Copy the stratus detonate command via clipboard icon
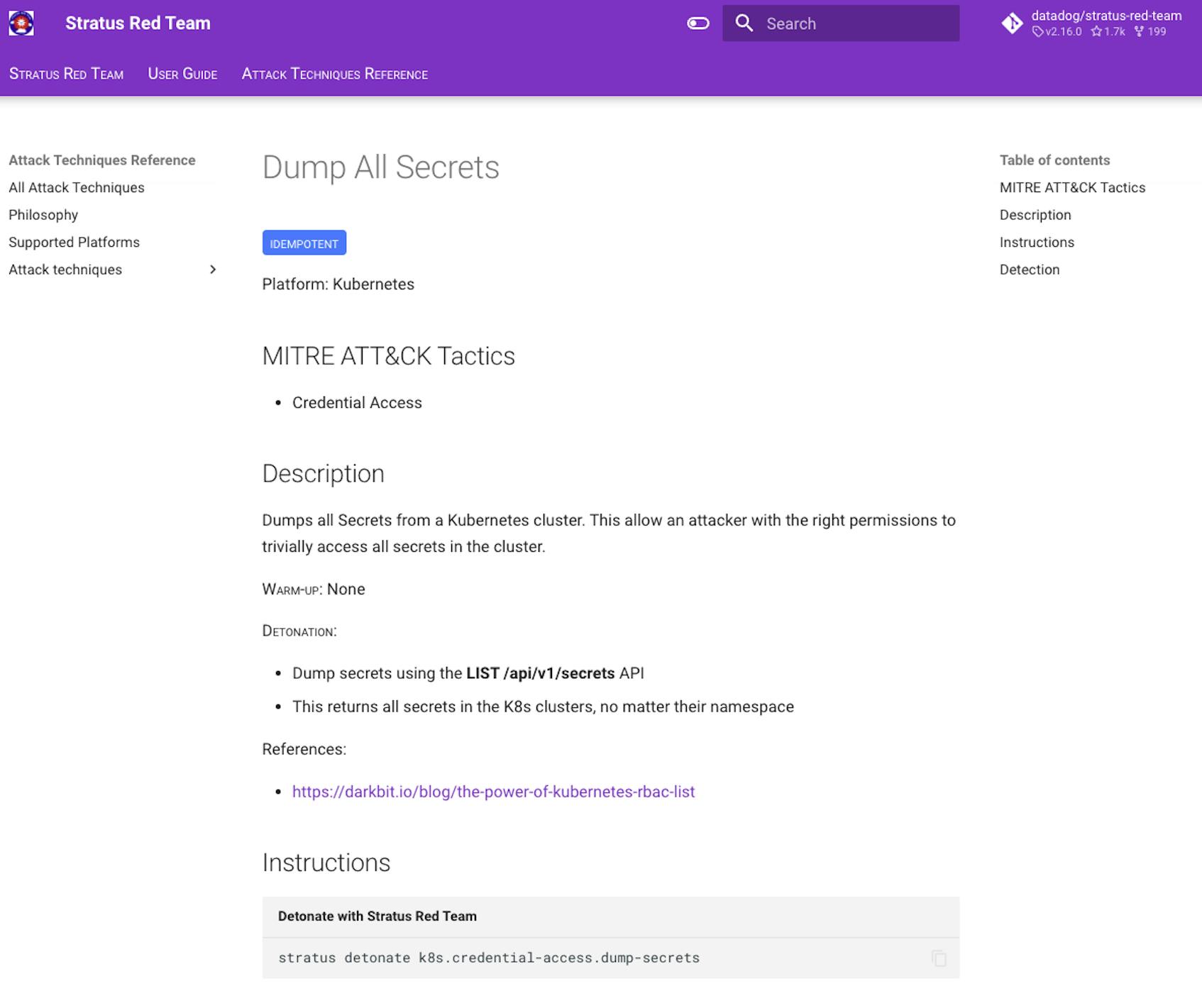The image size is (1202, 1008). [x=938, y=958]
